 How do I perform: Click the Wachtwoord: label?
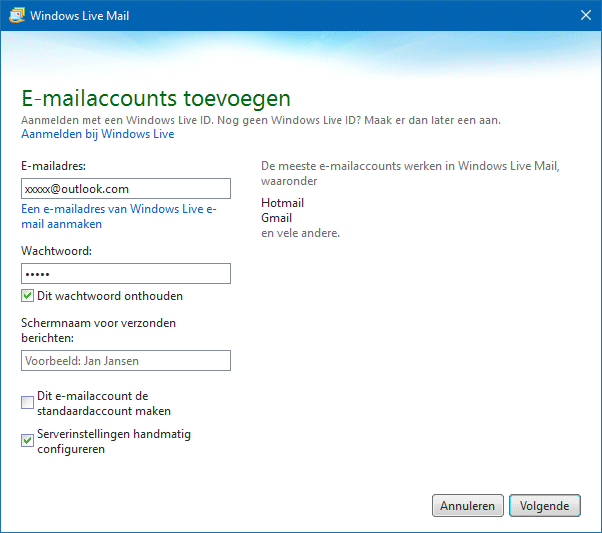pos(56,251)
